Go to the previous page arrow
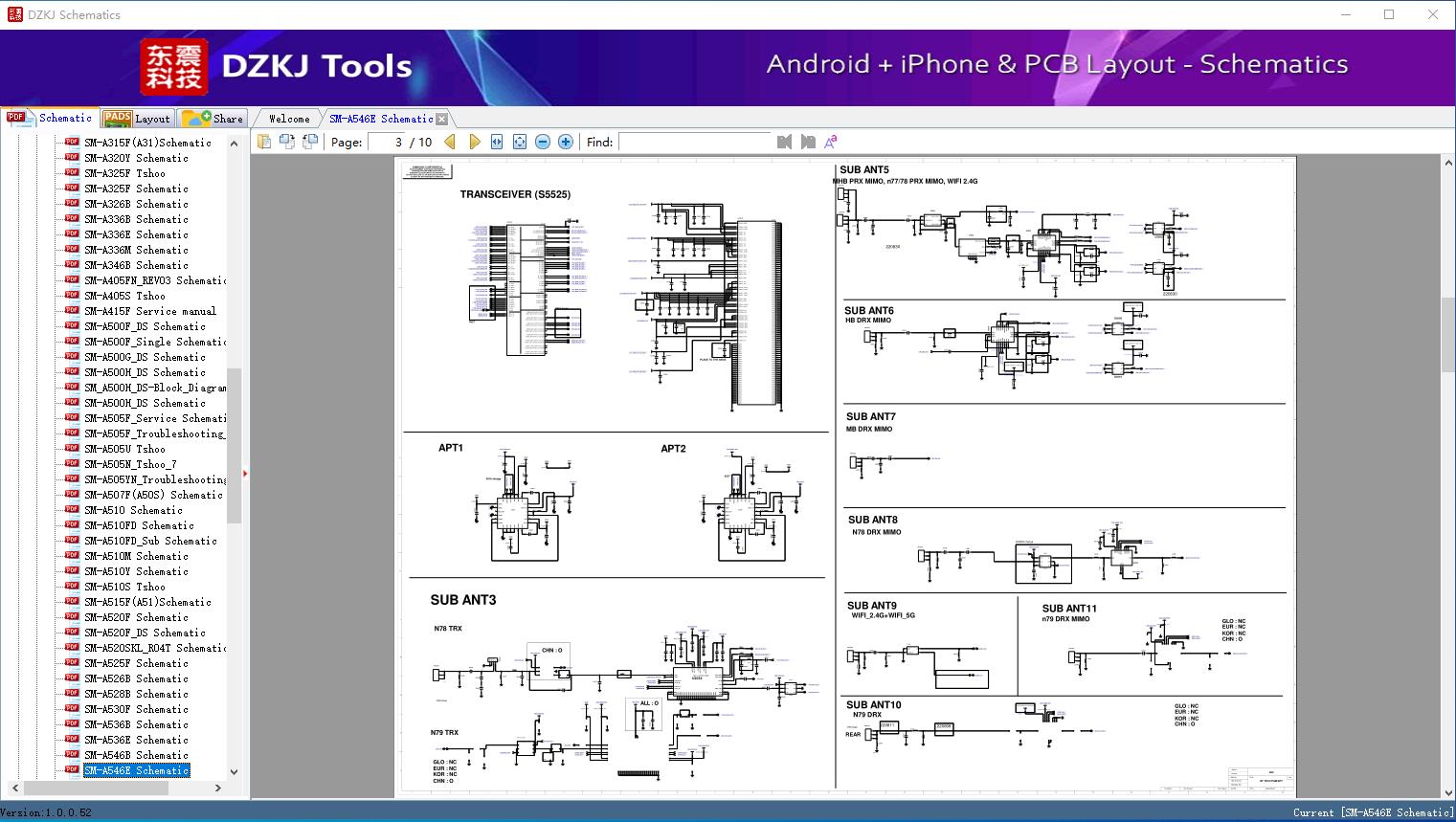 [x=450, y=142]
